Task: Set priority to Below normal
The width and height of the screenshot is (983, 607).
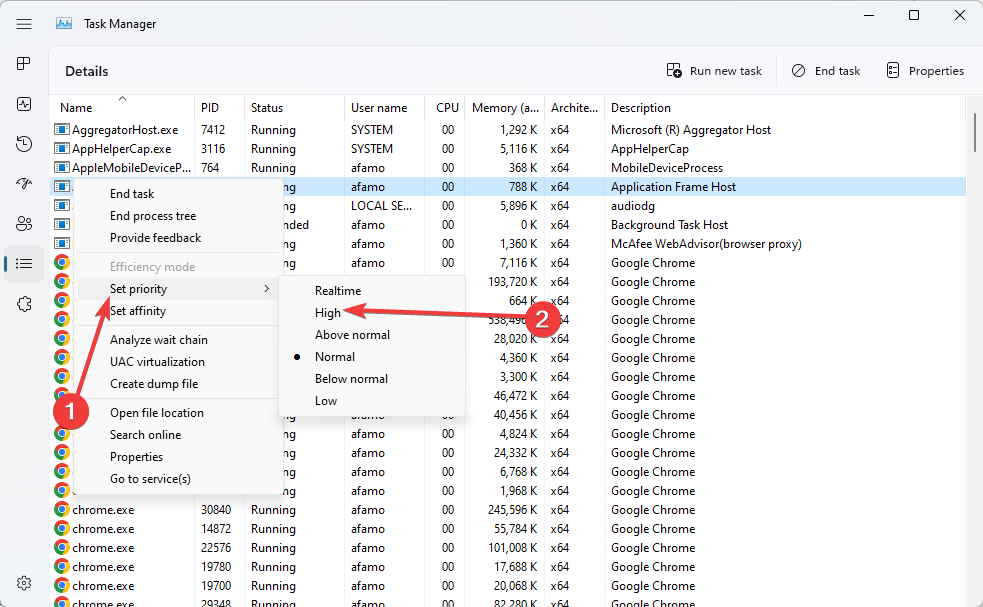Action: coord(372,379)
